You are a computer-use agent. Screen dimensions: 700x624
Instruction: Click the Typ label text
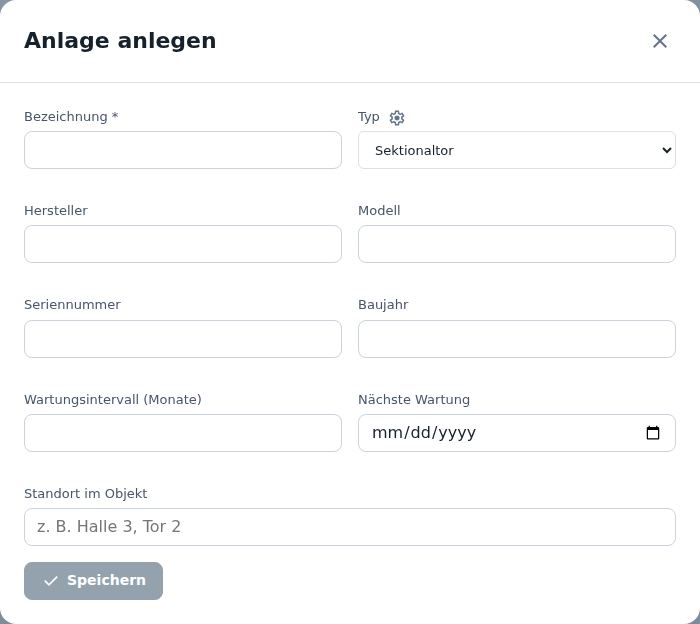coord(369,117)
